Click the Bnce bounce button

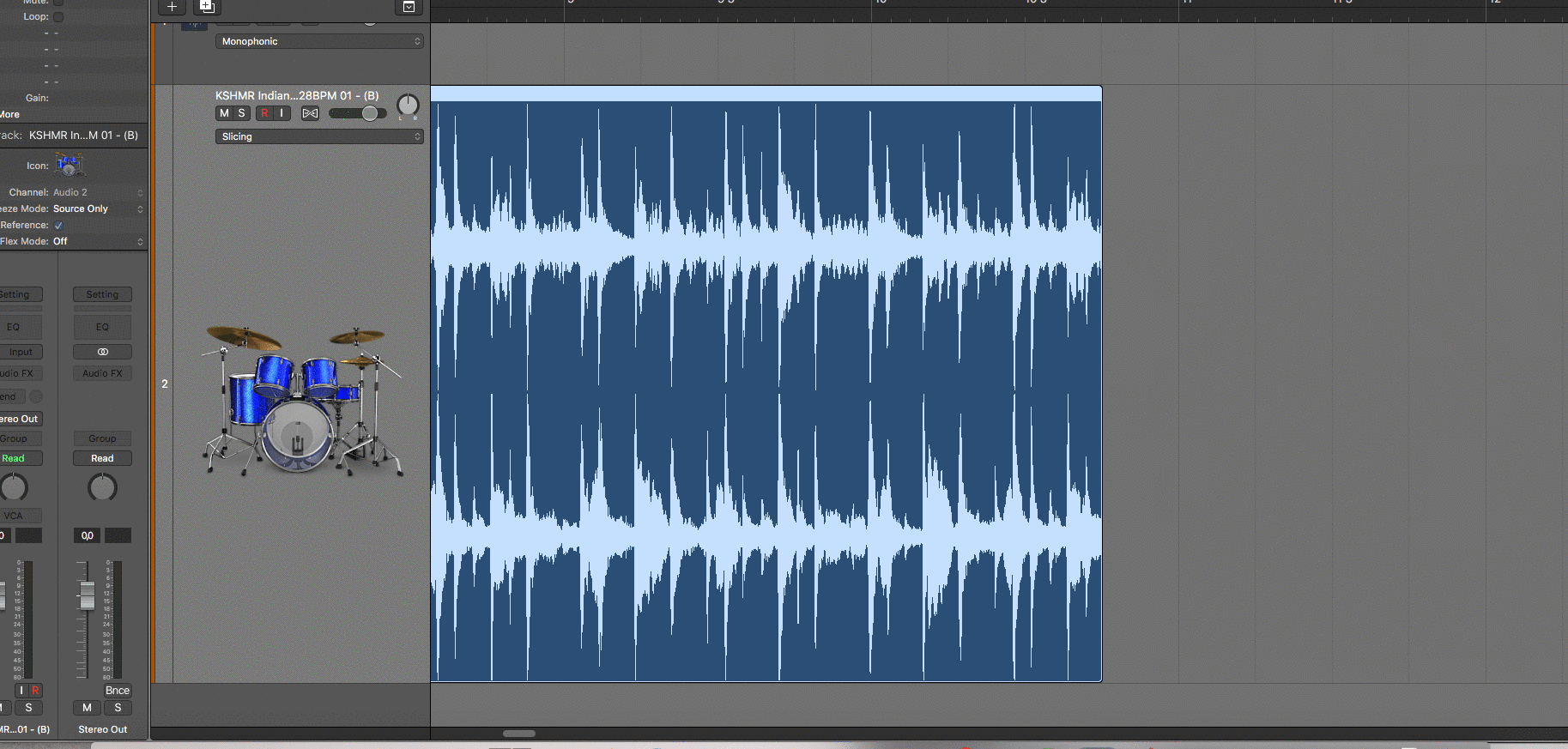tap(118, 691)
